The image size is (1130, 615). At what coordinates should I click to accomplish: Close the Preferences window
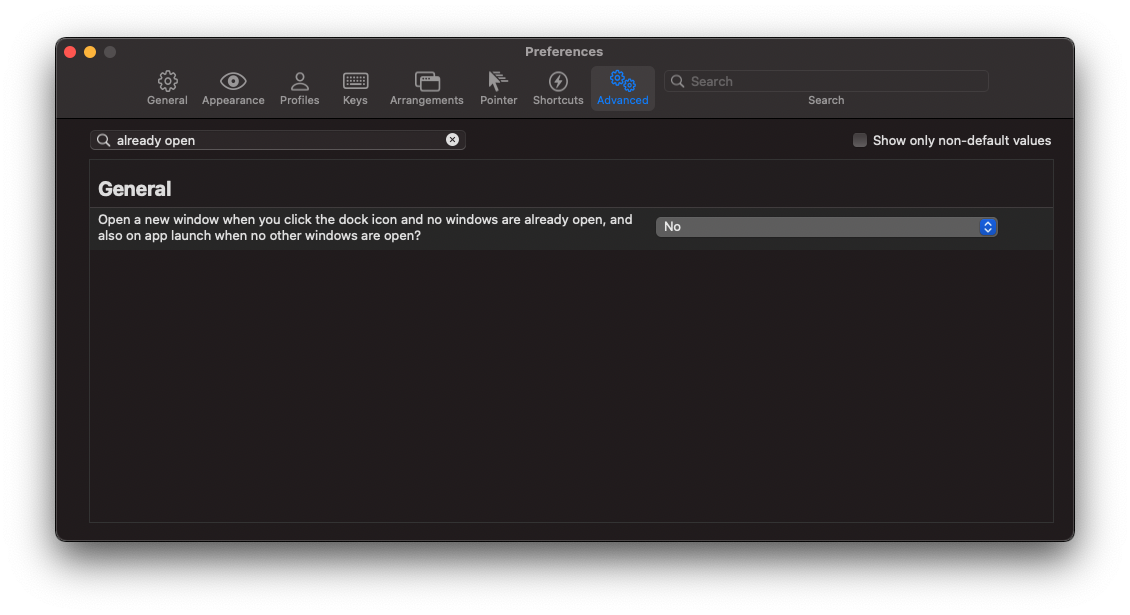pyautogui.click(x=70, y=52)
